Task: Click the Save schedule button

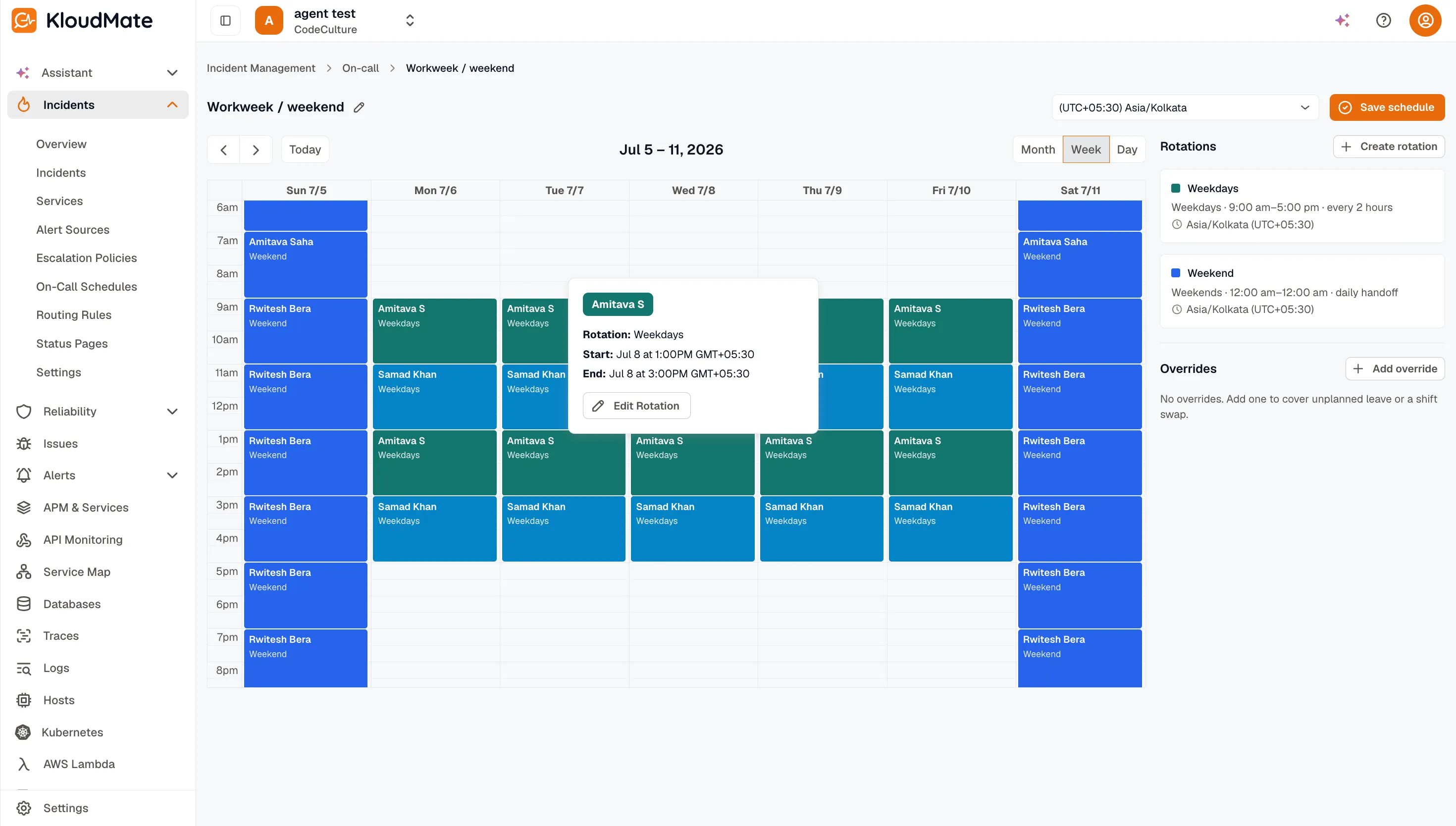Action: (1387, 107)
